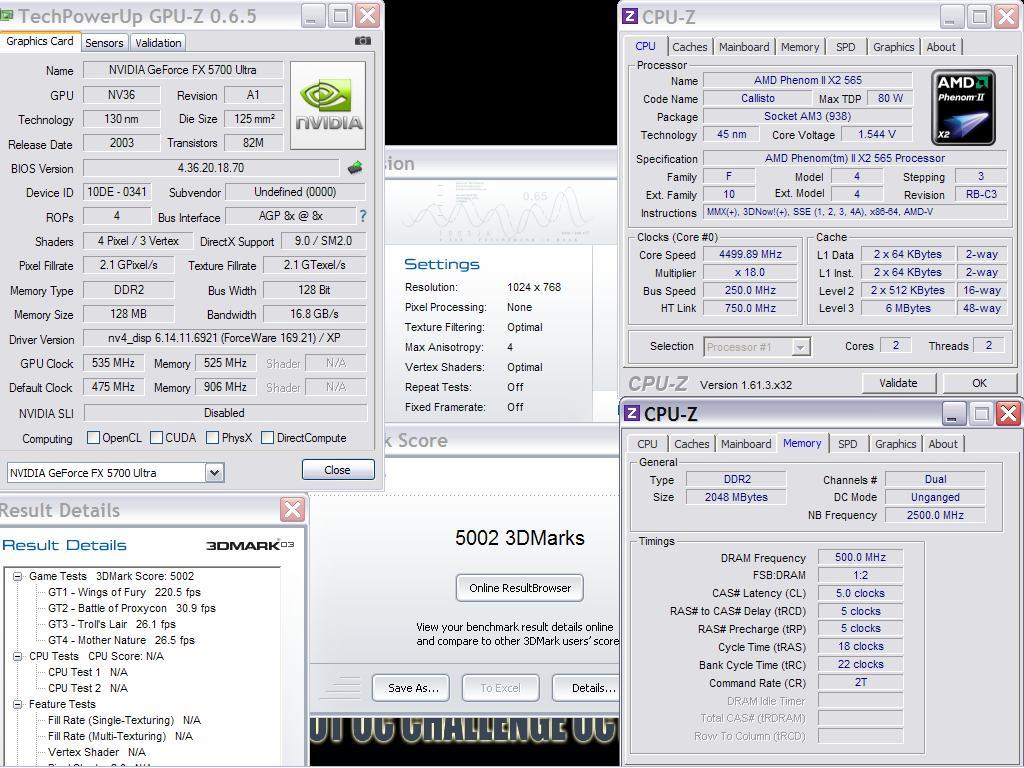
Task: Click the GPU-Z screenshot camera icon
Action: (x=362, y=41)
